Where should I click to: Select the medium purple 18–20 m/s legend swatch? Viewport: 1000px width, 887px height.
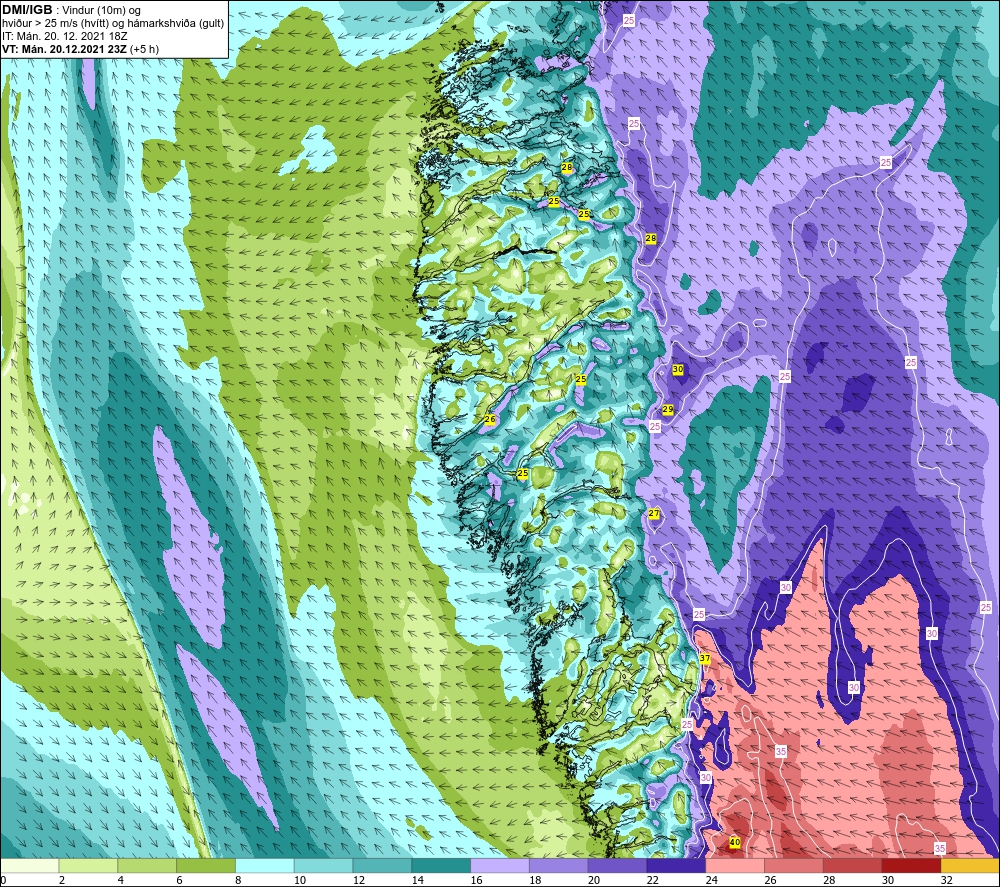pos(559,865)
